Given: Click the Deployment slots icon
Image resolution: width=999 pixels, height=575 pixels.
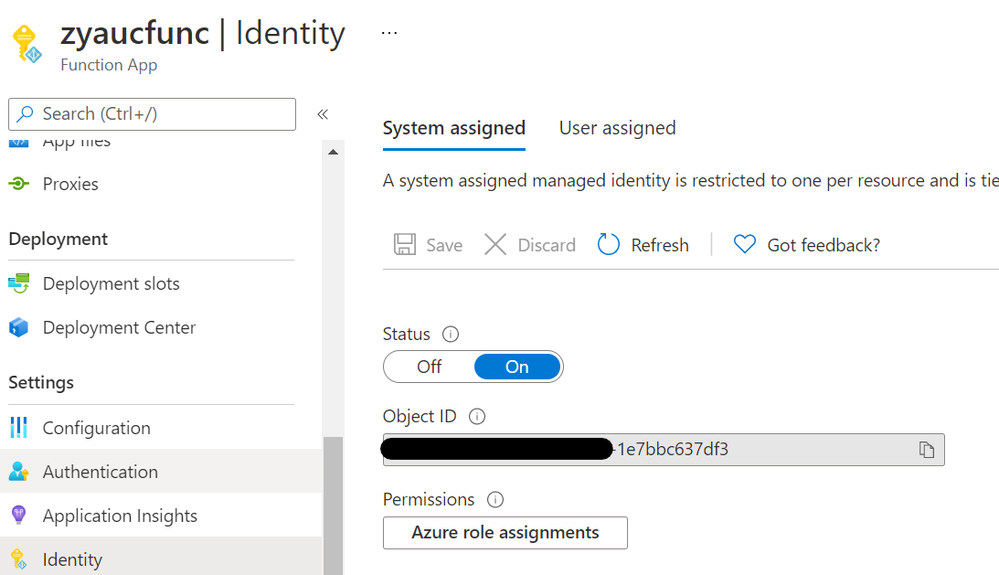Looking at the screenshot, I should pyautogui.click(x=18, y=284).
